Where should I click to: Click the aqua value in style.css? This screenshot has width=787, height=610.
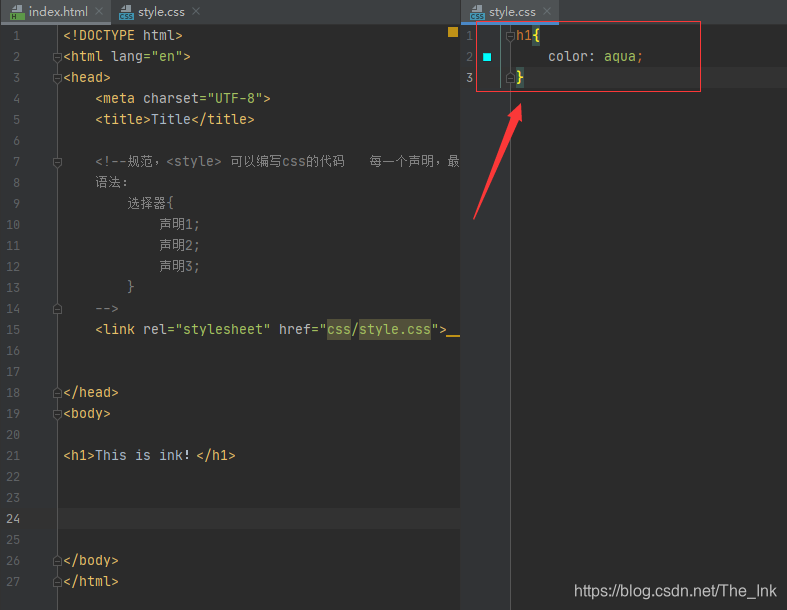619,57
